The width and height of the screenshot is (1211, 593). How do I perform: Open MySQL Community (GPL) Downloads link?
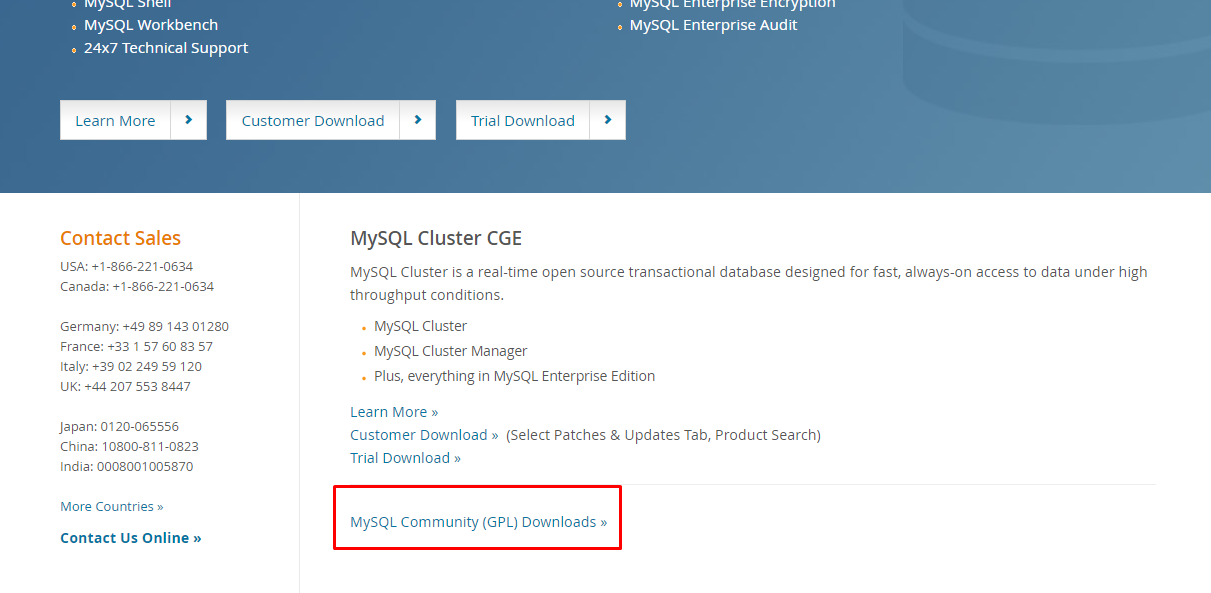(478, 522)
